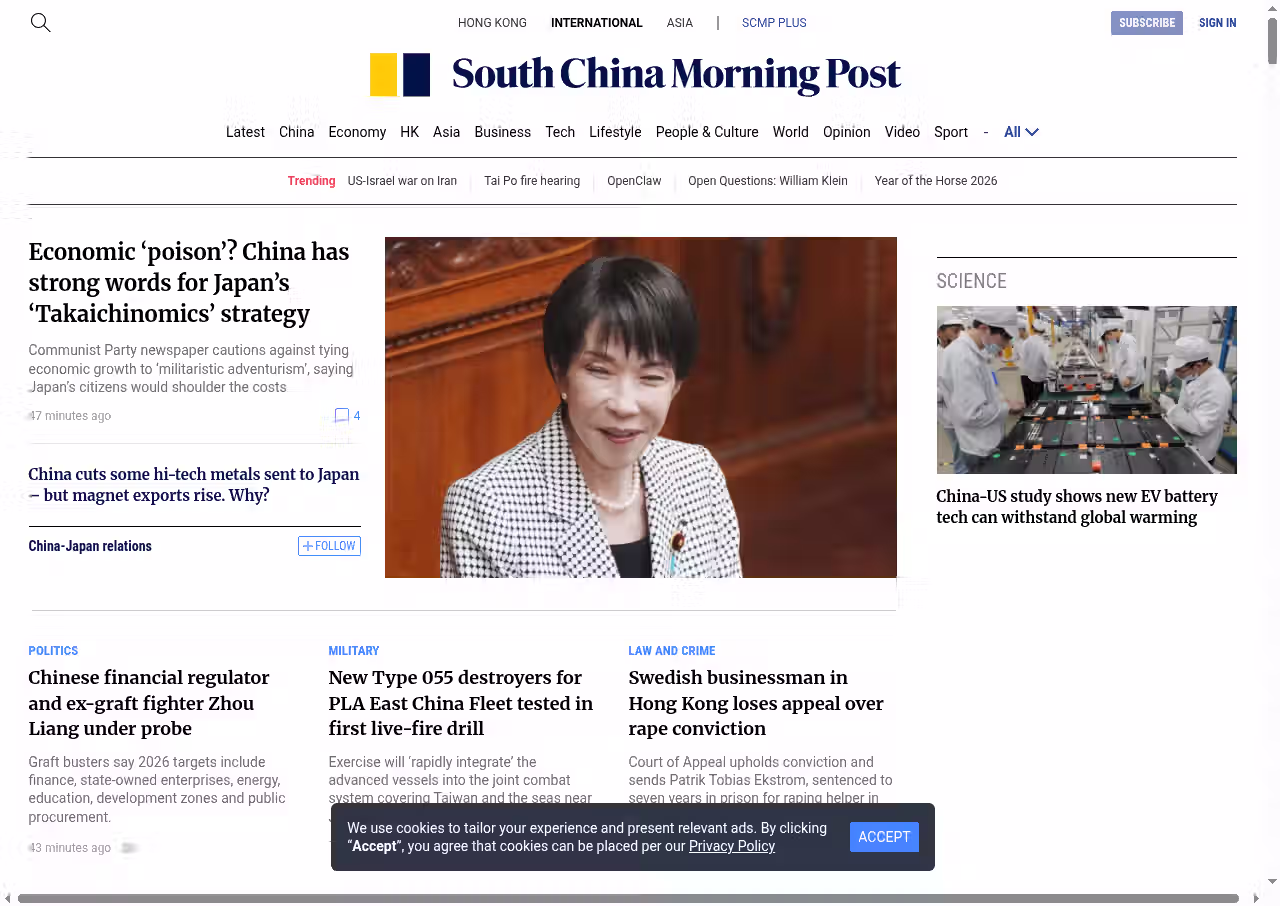Open the EV battery factory thumbnail
Image resolution: width=1280 pixels, height=906 pixels.
(x=1086, y=389)
